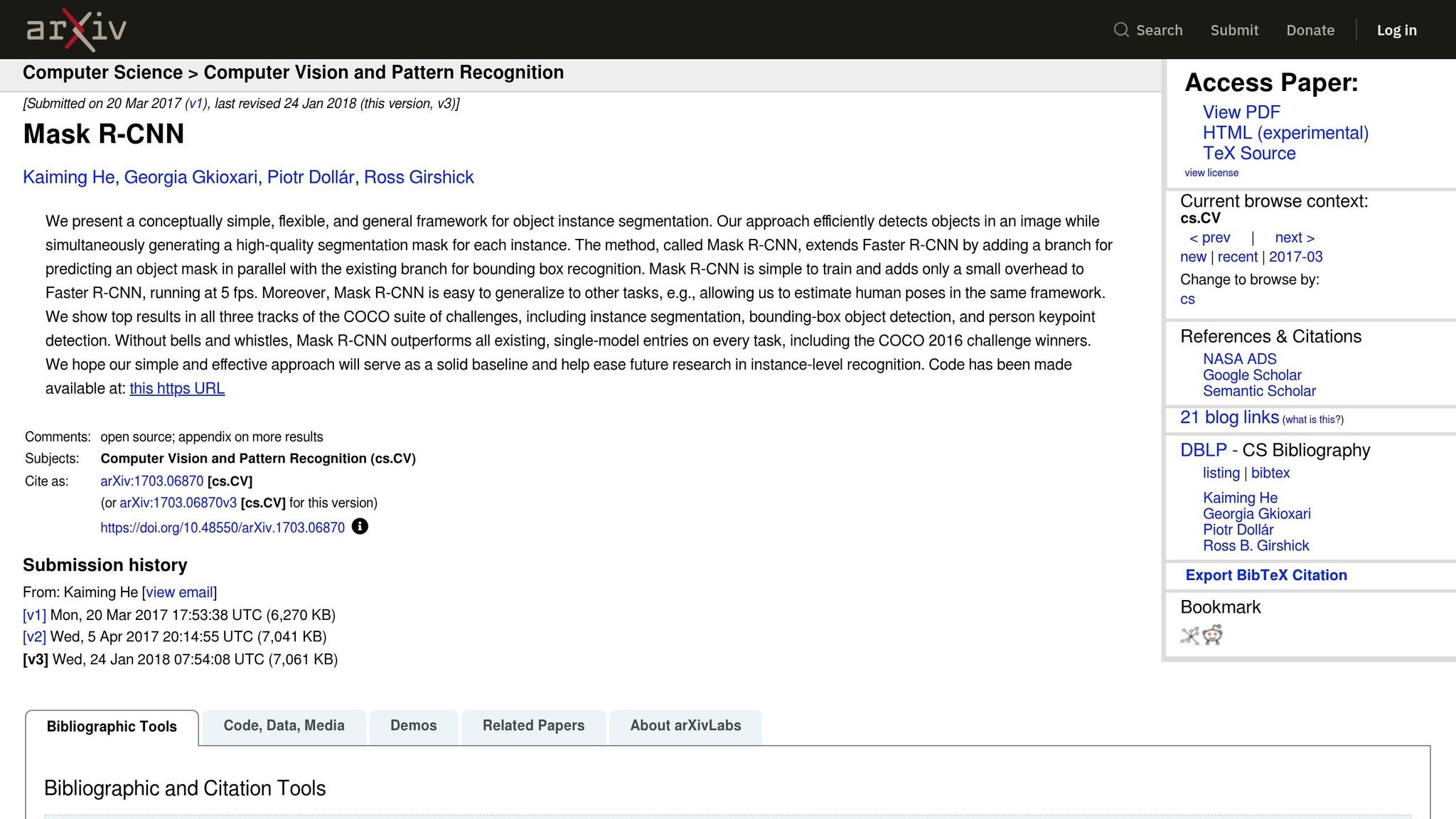This screenshot has height=819, width=1456.
Task: Open the [v2] submission history entry
Action: tap(34, 637)
